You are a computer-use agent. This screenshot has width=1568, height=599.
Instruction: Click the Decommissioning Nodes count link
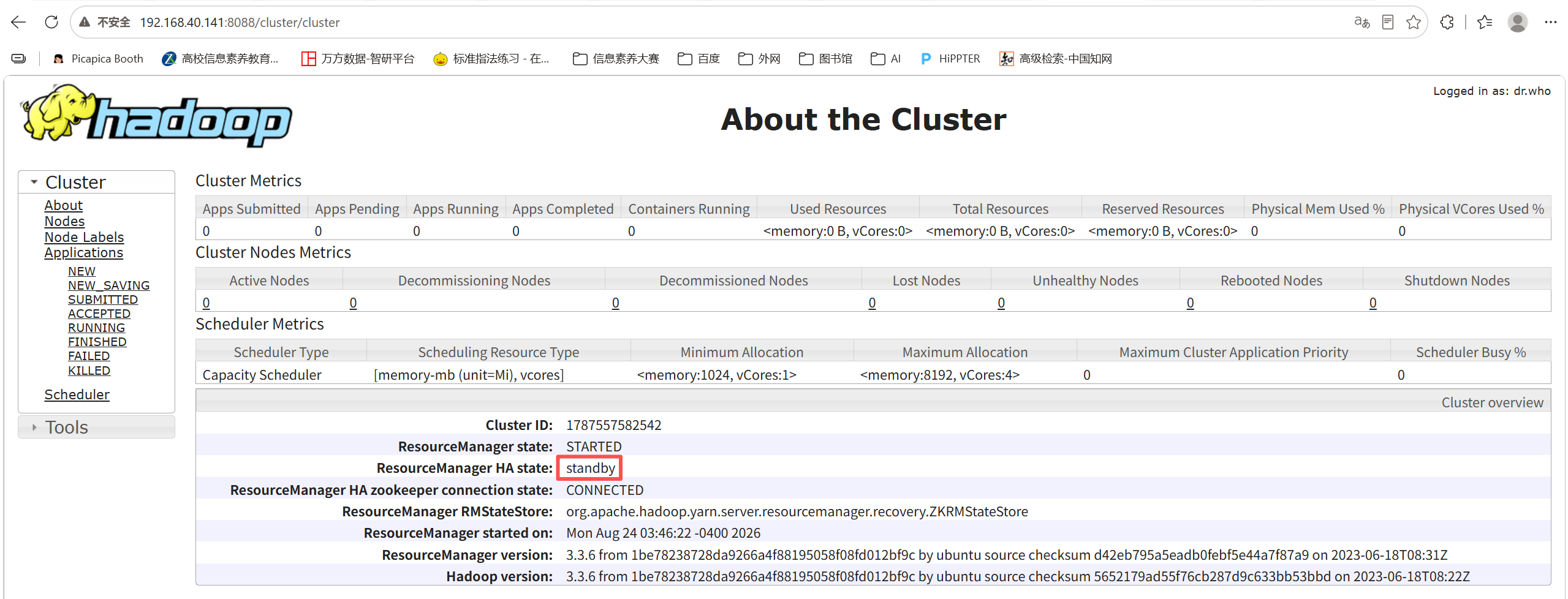(x=353, y=303)
